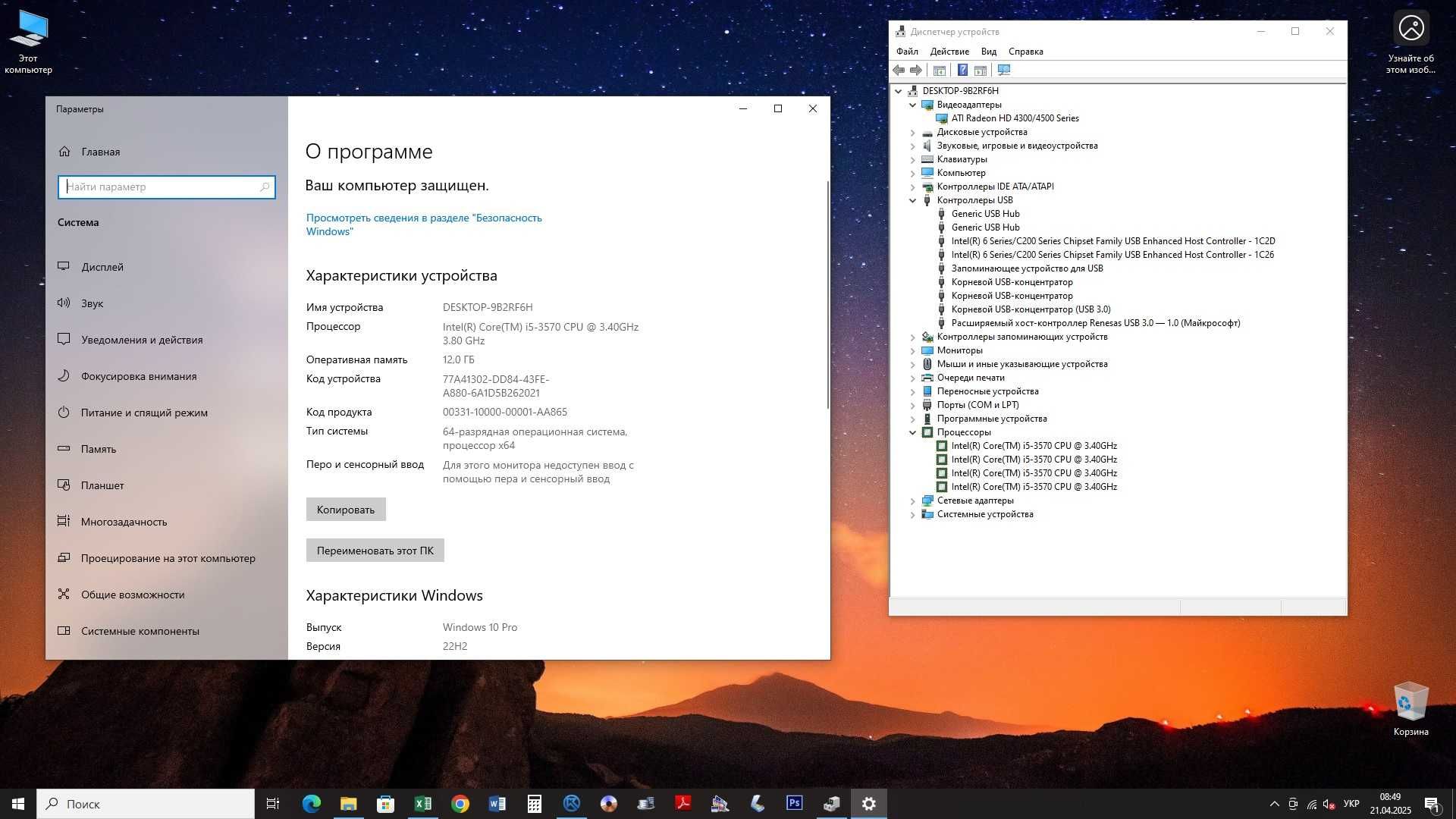Collapse the DESKTOP-9B2RF6H root node
Image resolution: width=1456 pixels, height=819 pixels.
(899, 91)
